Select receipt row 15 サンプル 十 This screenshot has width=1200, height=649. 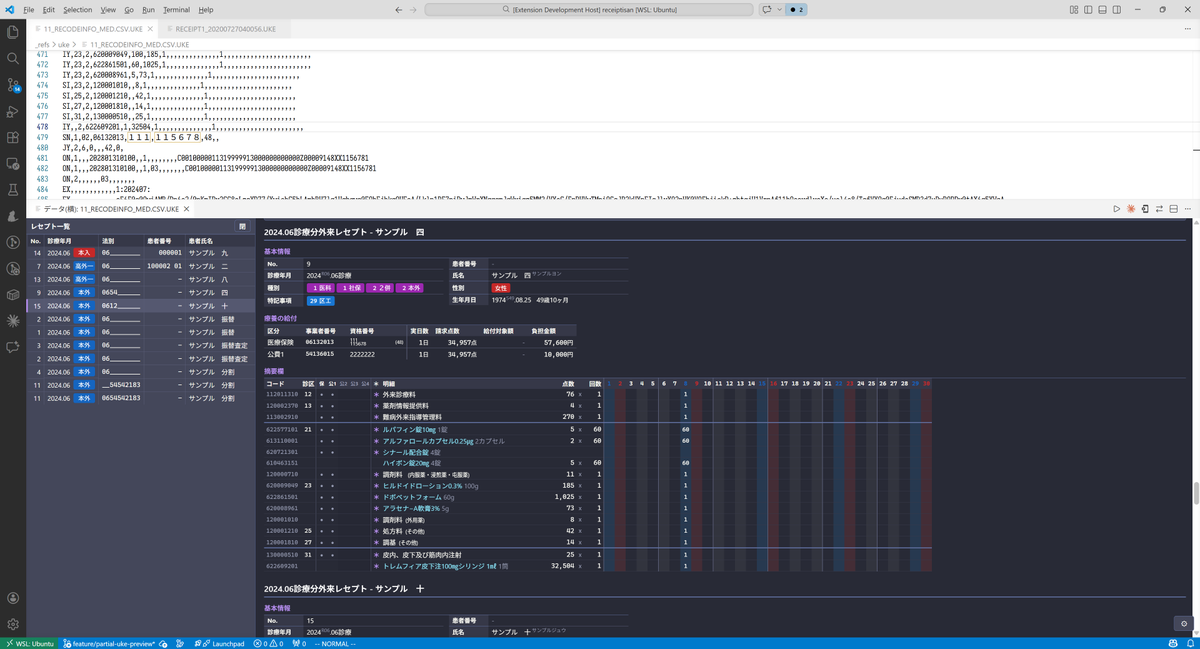(x=138, y=305)
